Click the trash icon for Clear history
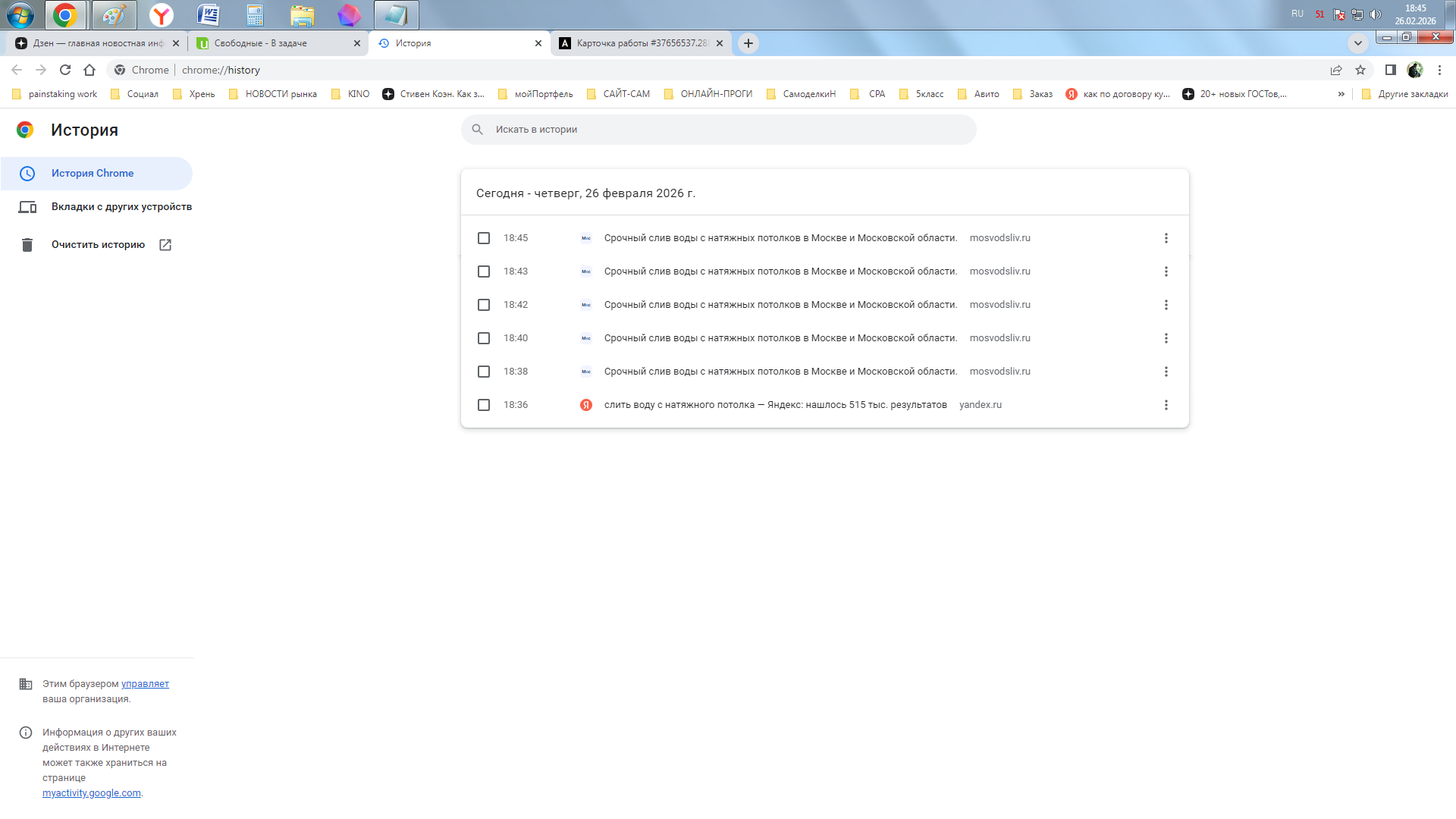This screenshot has width=1456, height=819. coord(27,245)
